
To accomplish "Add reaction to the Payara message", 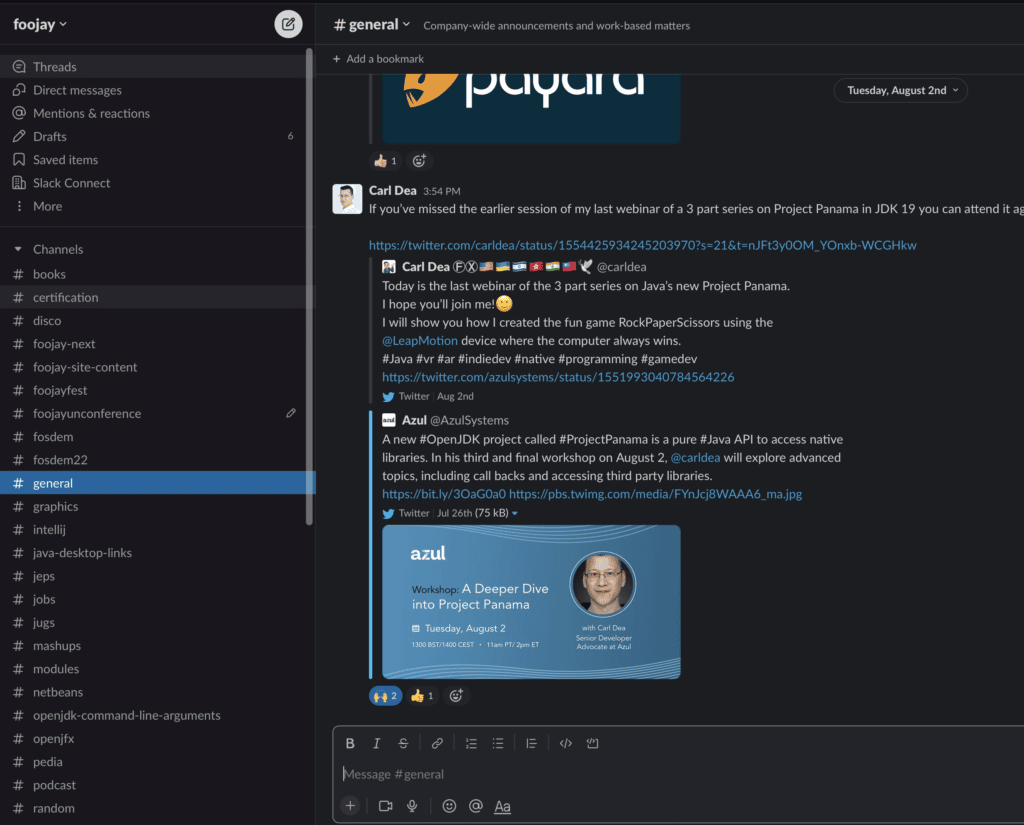I will pyautogui.click(x=419, y=161).
